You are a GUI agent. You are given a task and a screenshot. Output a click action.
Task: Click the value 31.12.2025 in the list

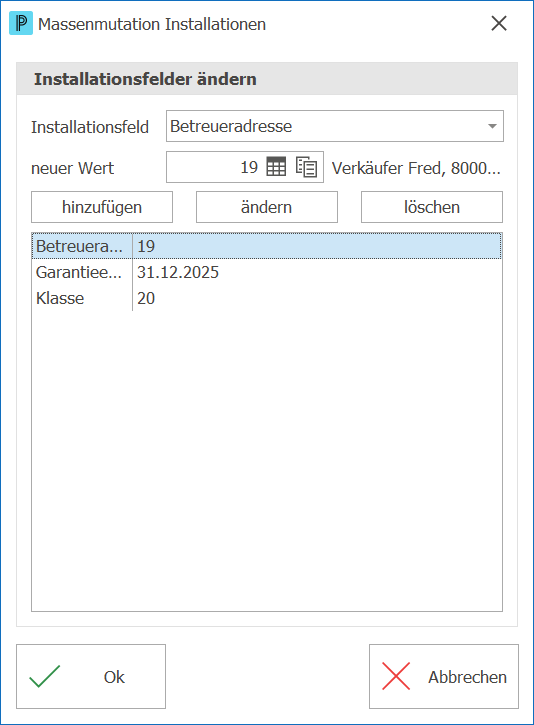pyautogui.click(x=178, y=272)
